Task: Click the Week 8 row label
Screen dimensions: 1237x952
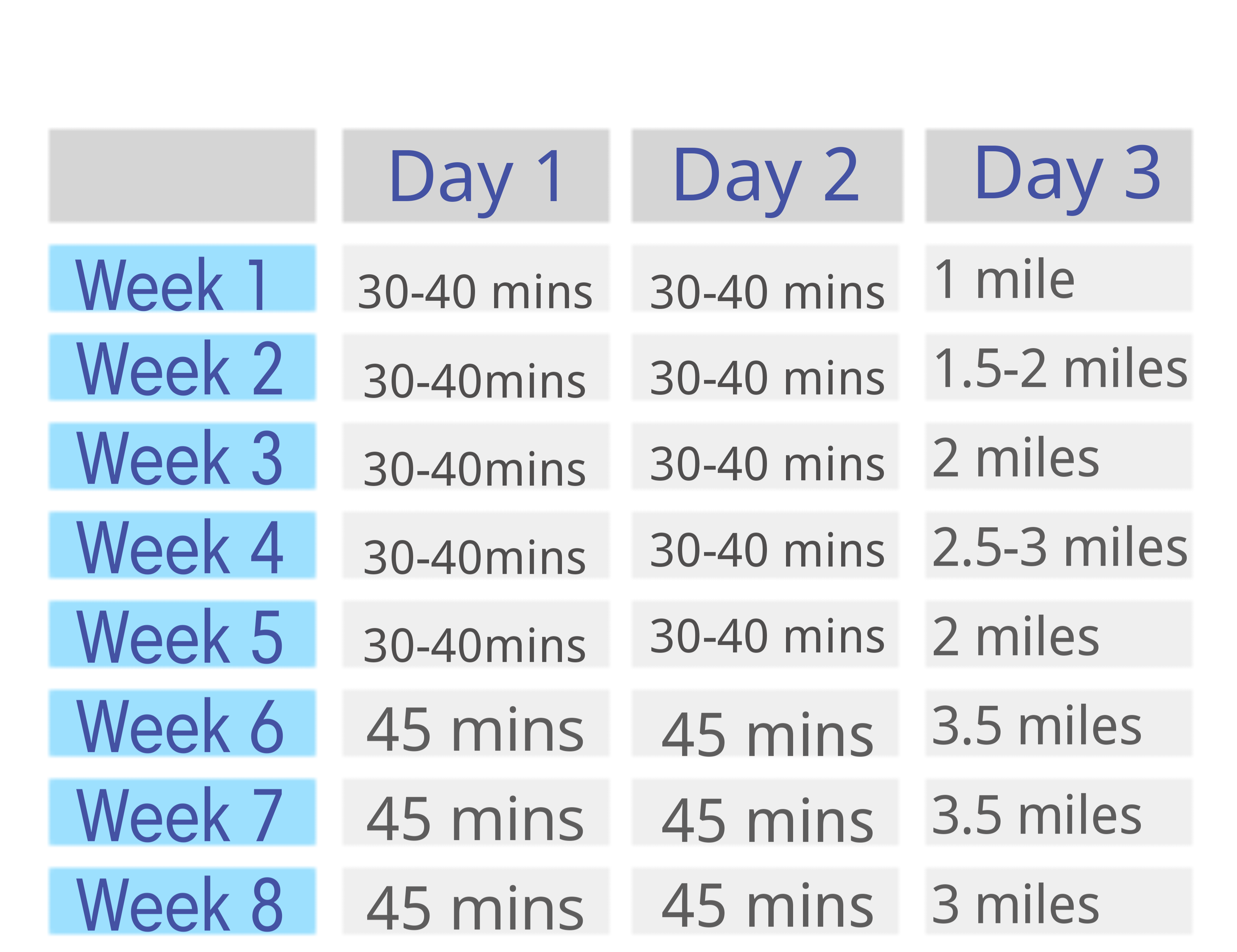Action: click(x=182, y=901)
